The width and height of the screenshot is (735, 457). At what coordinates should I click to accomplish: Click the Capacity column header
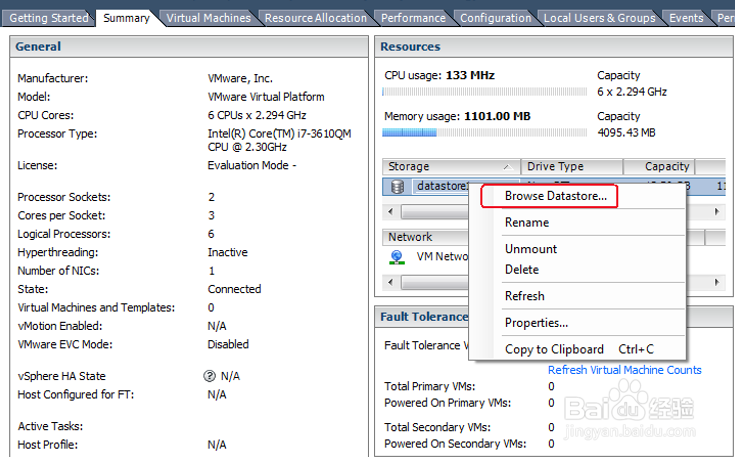(659, 166)
